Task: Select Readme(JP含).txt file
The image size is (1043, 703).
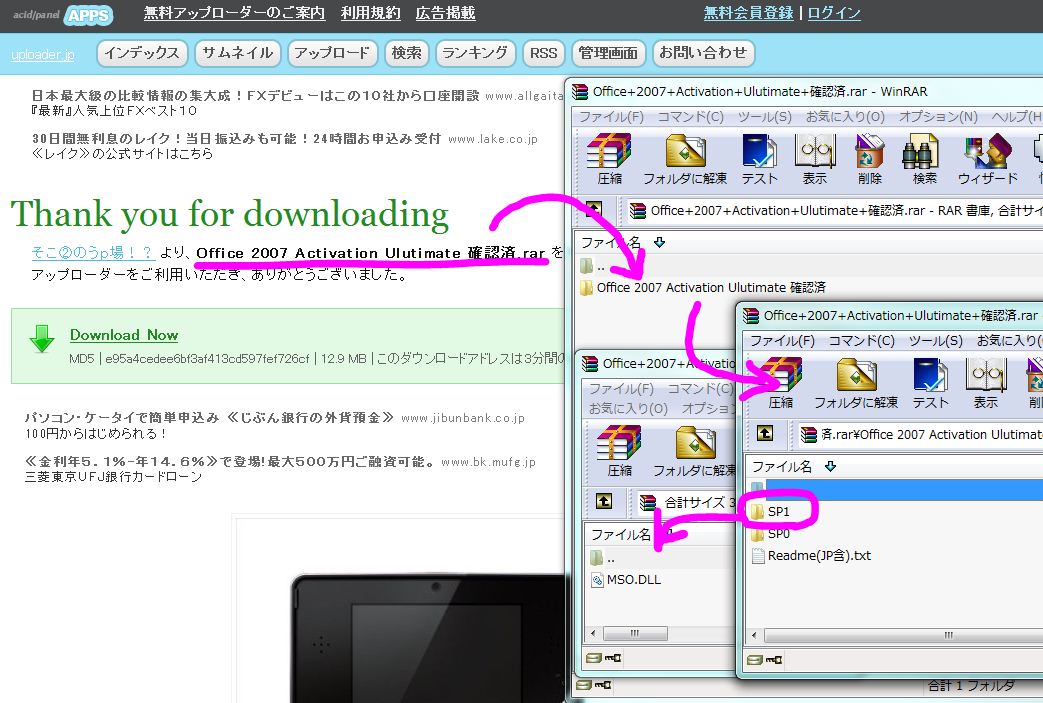Action: pos(811,555)
